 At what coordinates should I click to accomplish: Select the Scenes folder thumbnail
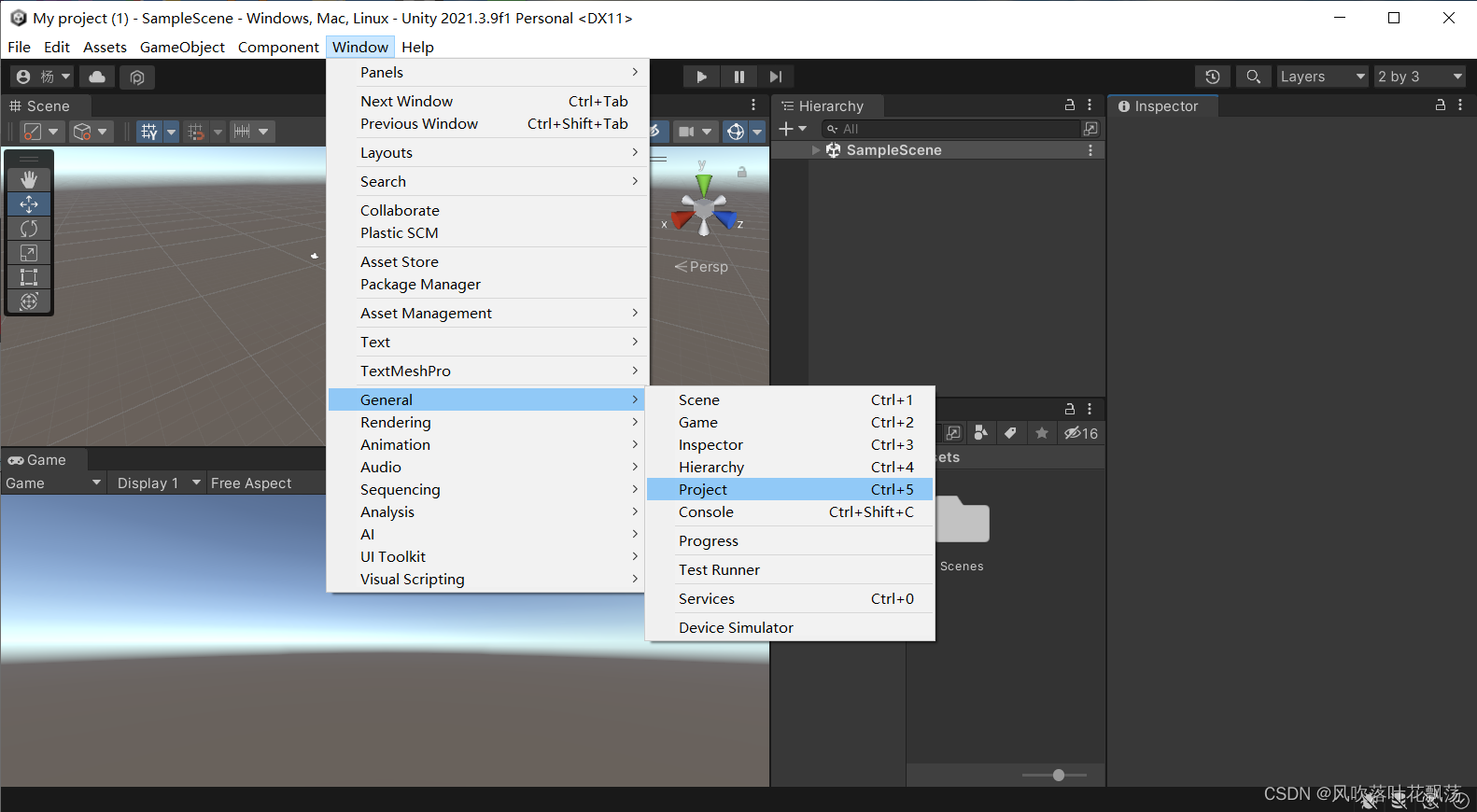click(x=963, y=519)
